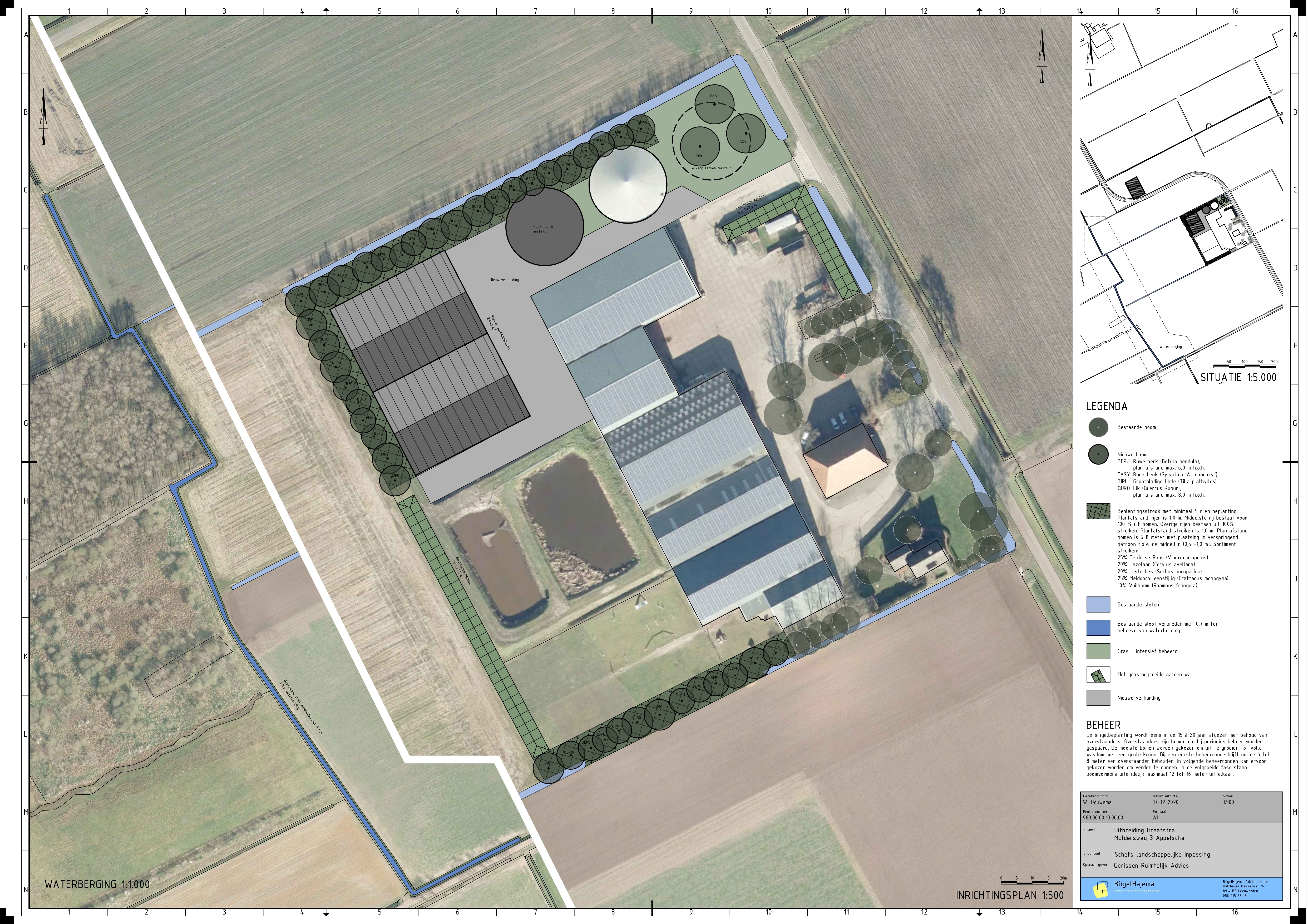Click the Nieuw locatie mestsilo circle
Viewport: 1308px width, 924px height.
[544, 227]
